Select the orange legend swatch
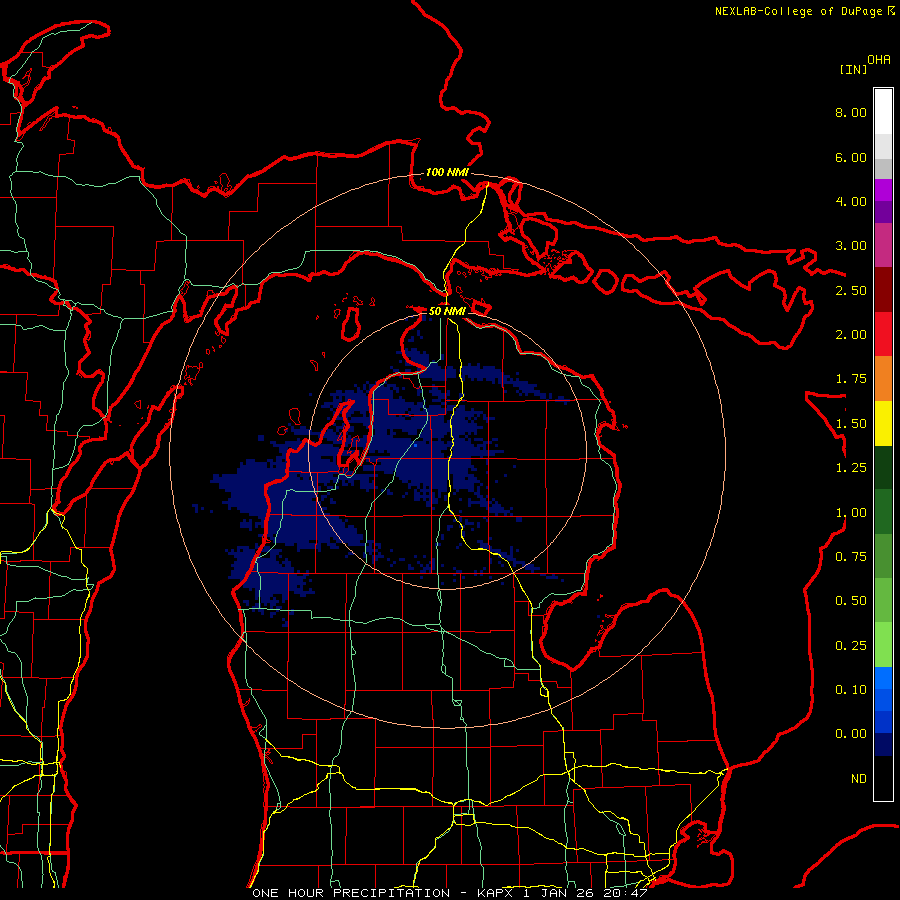 pyautogui.click(x=883, y=379)
